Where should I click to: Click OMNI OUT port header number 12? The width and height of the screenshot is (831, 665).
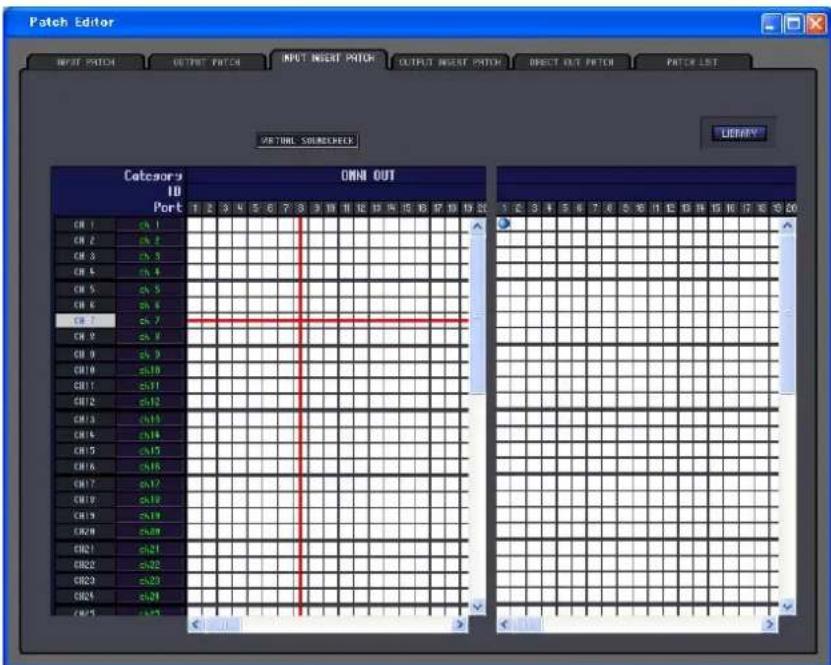pos(361,208)
